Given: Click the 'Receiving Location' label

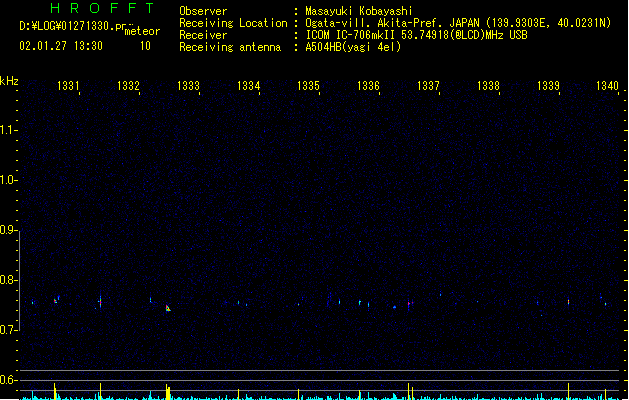Looking at the screenshot, I should [x=233, y=23].
